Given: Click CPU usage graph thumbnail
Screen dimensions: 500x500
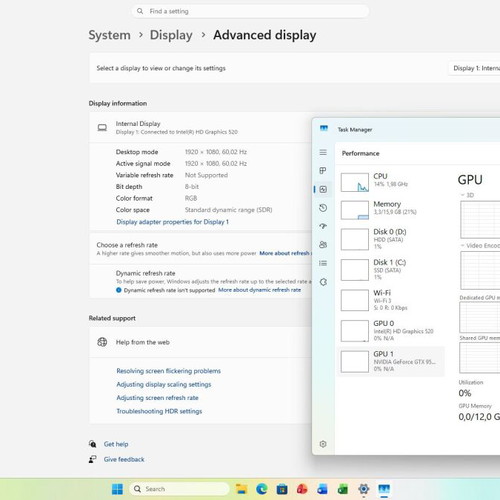Looking at the screenshot, I should [355, 182].
